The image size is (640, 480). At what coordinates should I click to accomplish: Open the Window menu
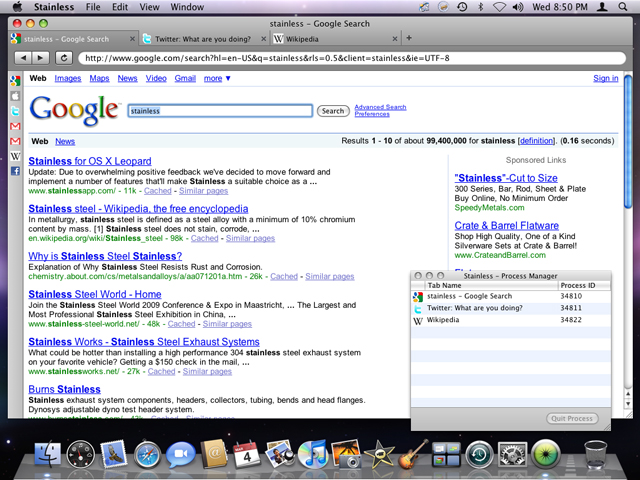(x=187, y=7)
